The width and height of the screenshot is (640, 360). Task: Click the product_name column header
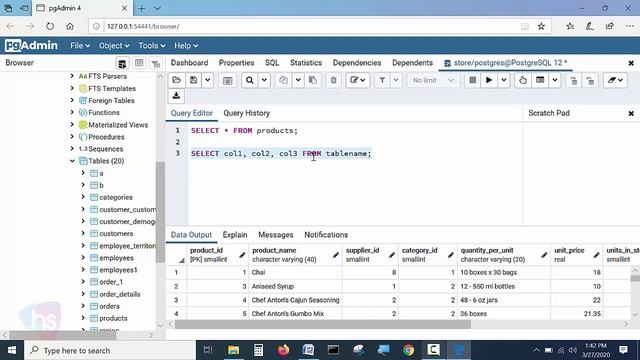coord(295,255)
